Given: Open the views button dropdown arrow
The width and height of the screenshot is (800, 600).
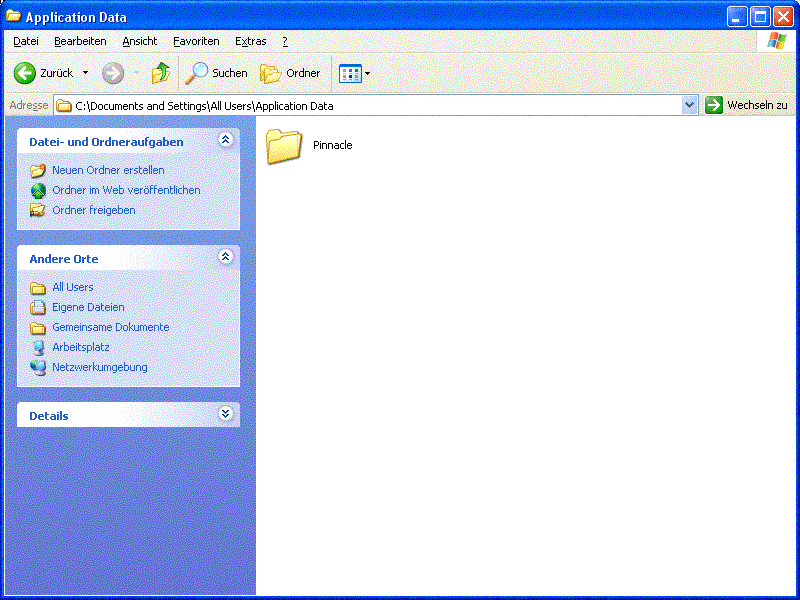Looking at the screenshot, I should pyautogui.click(x=367, y=73).
